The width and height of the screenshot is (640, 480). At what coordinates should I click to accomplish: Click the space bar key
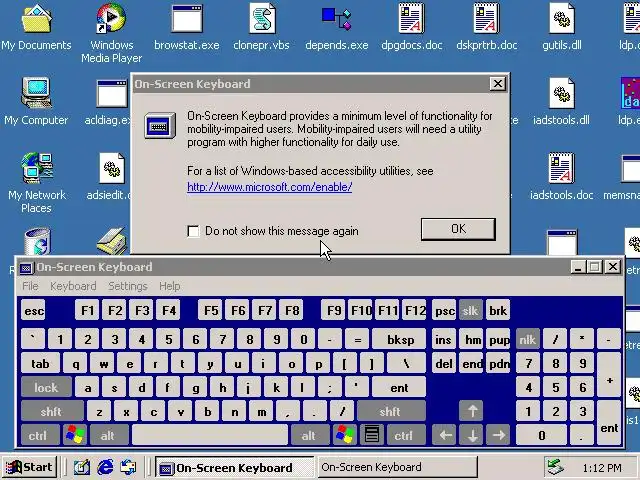coord(210,435)
